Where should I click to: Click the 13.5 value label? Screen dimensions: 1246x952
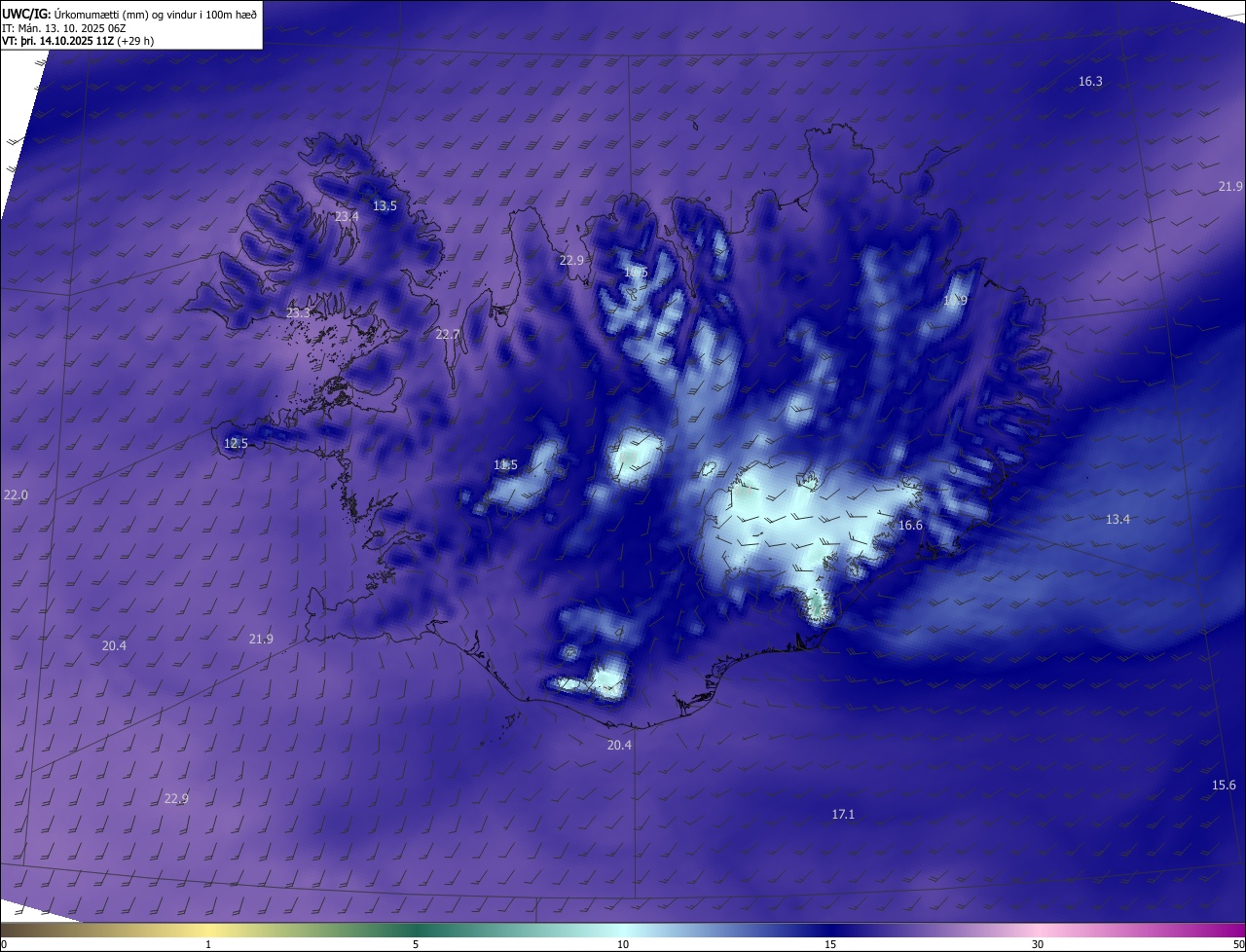(x=385, y=206)
